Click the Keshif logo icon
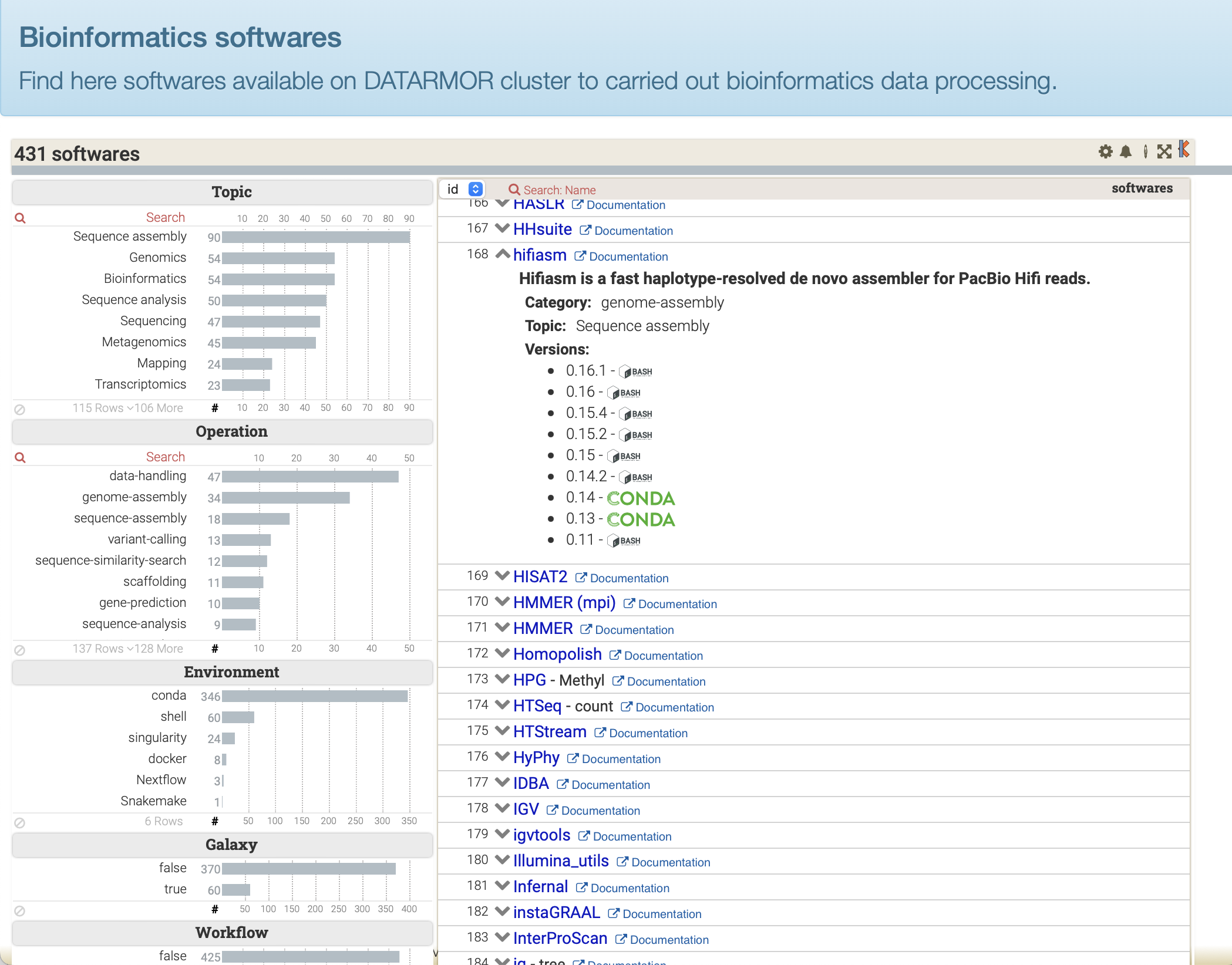The width and height of the screenshot is (1232, 965). pyautogui.click(x=1184, y=149)
